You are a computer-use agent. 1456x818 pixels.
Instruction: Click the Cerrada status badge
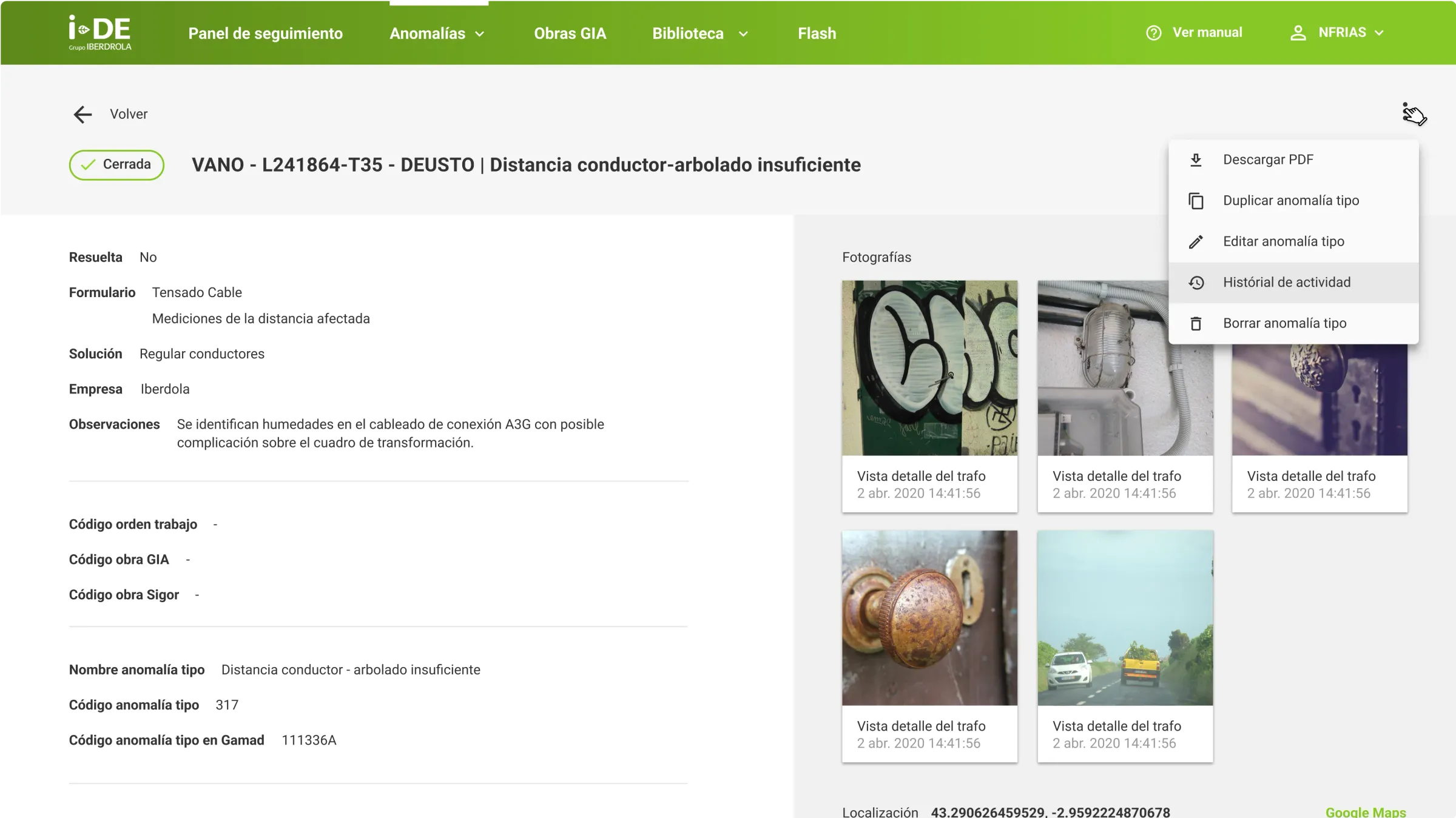116,165
